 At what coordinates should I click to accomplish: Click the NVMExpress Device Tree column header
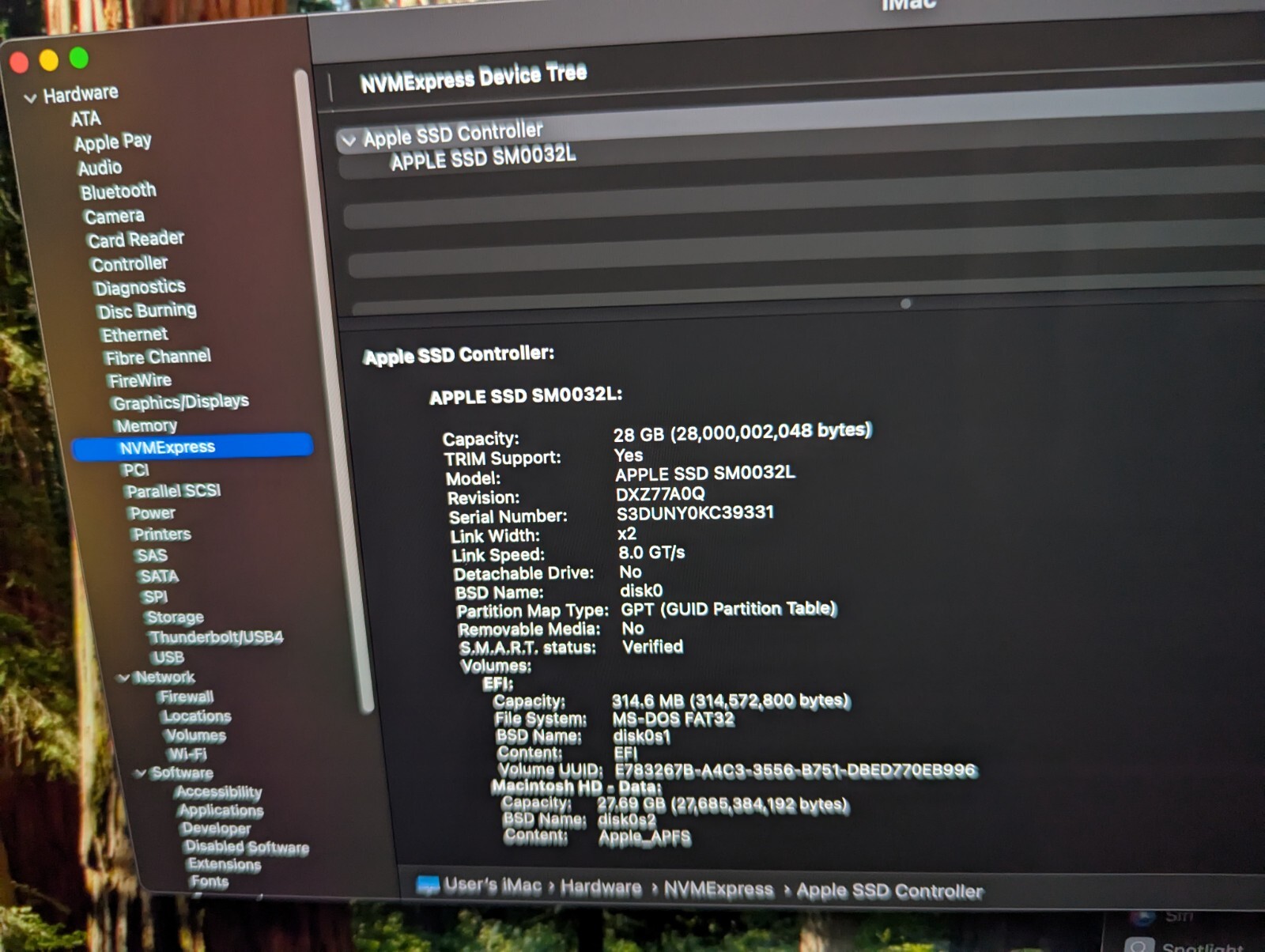474,77
